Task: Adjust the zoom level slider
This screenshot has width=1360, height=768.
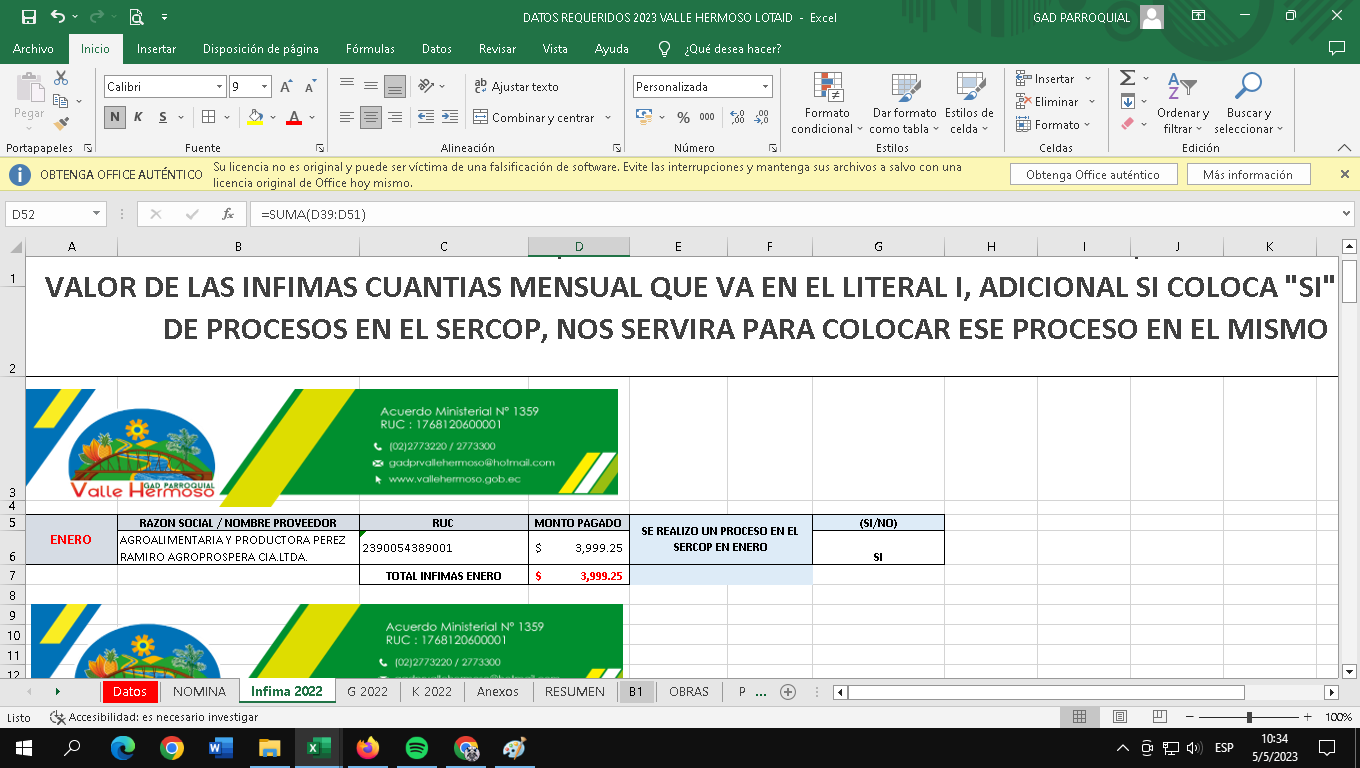Action: click(1249, 717)
